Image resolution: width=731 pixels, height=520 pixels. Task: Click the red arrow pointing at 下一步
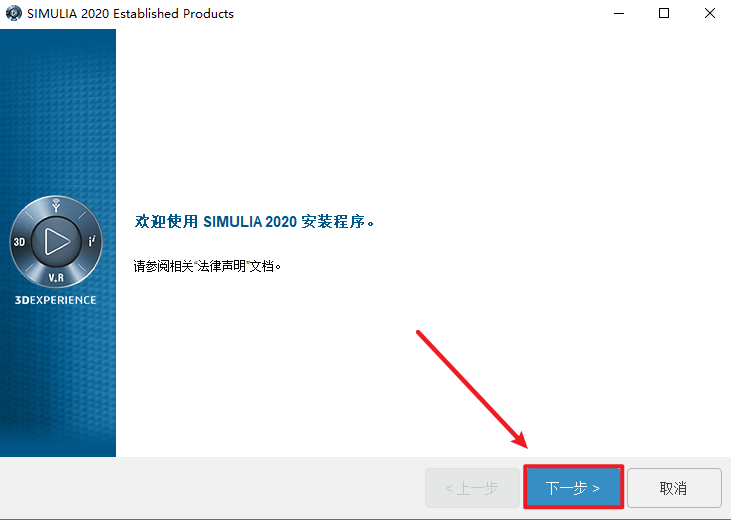[x=472, y=389]
